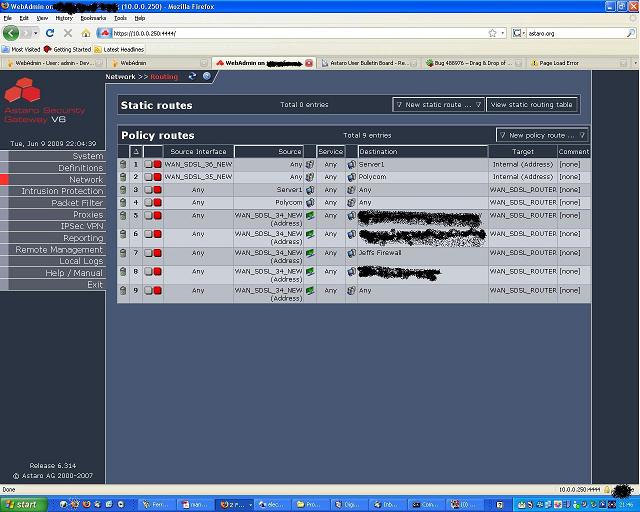The height and width of the screenshot is (512, 640).
Task: Click the green interface icon in row 5 source
Action: (x=310, y=215)
